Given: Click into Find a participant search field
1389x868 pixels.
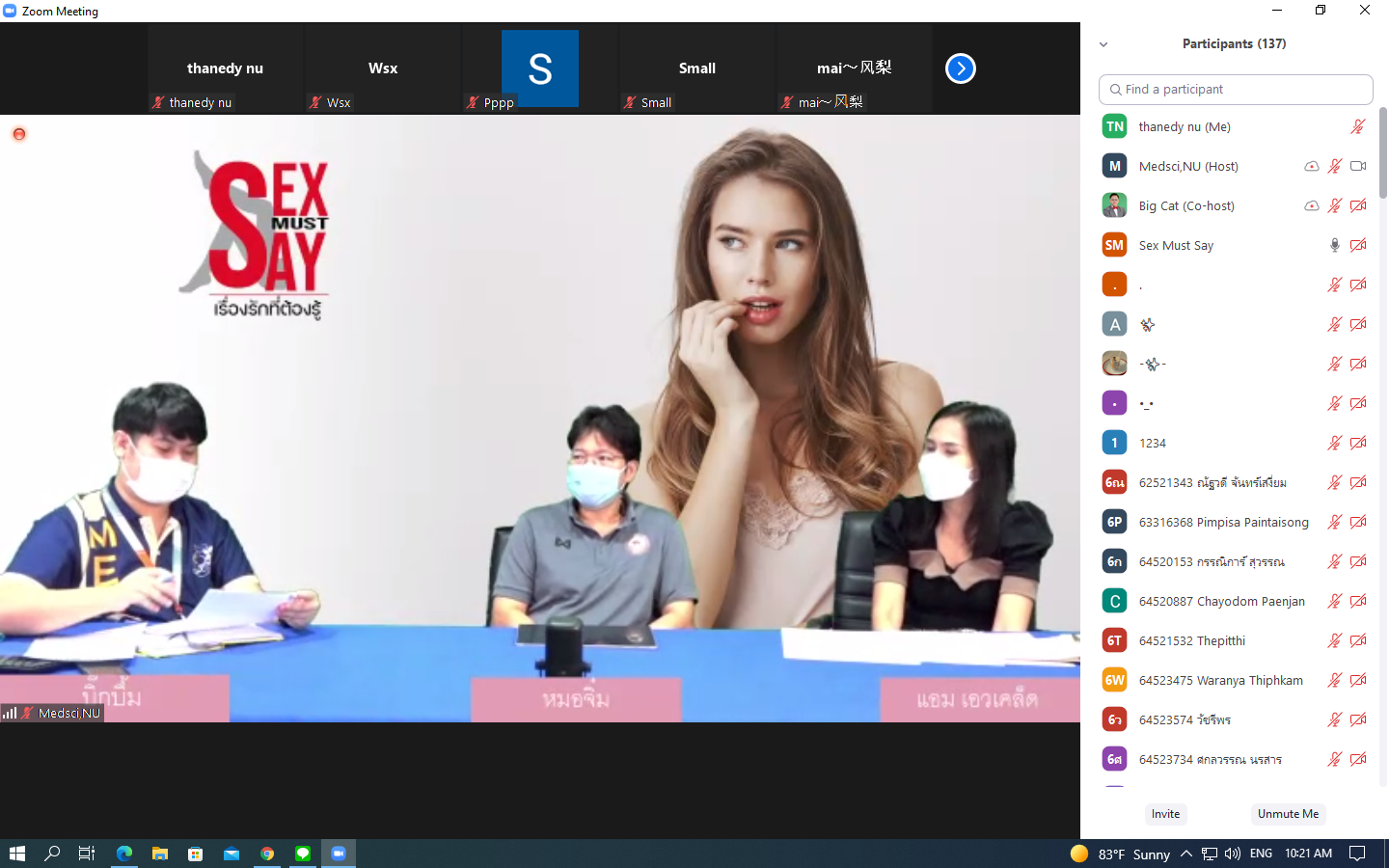Looking at the screenshot, I should [1236, 90].
